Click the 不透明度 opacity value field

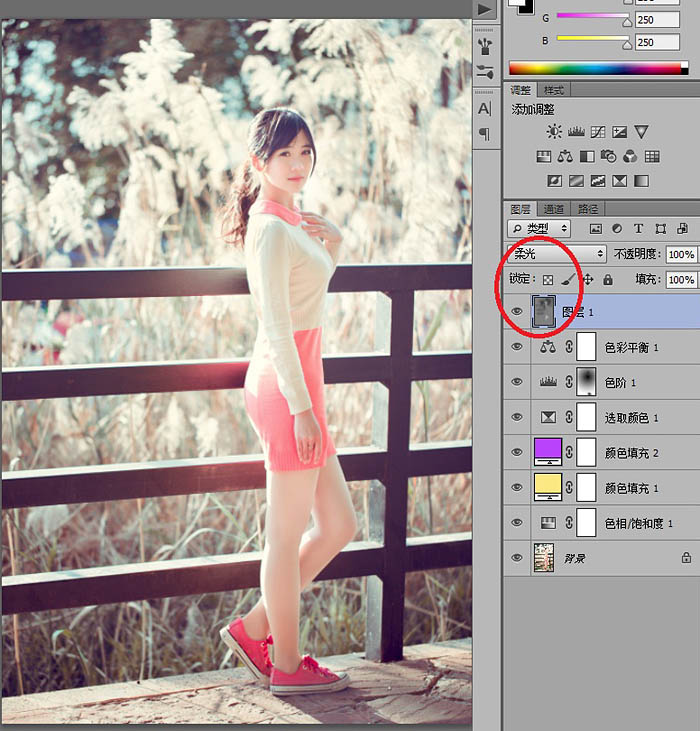coord(680,255)
